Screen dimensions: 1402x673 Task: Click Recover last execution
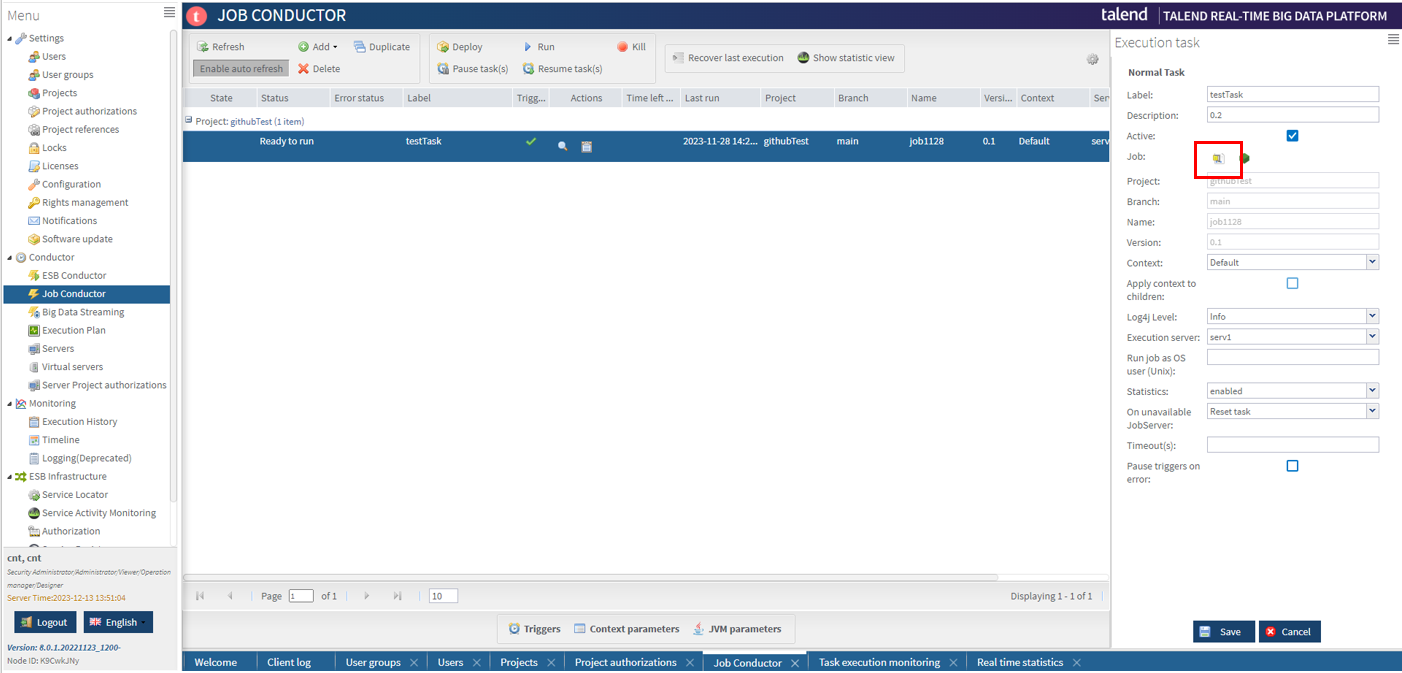[727, 58]
